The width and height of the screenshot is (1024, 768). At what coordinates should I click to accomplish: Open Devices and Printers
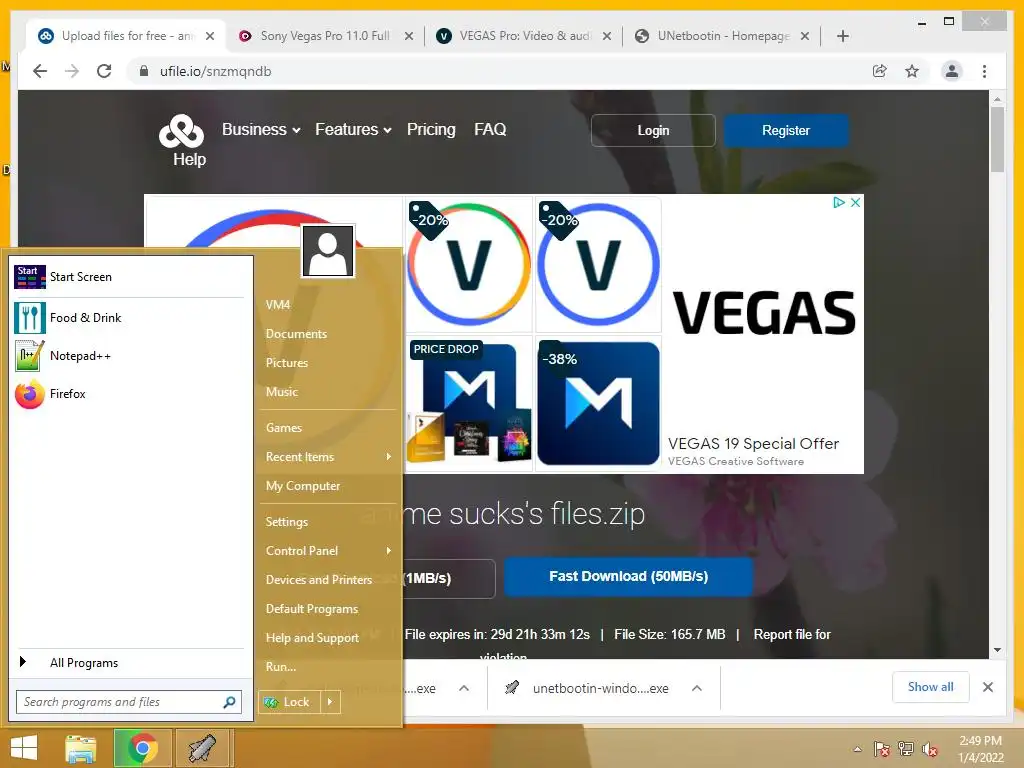pos(319,580)
